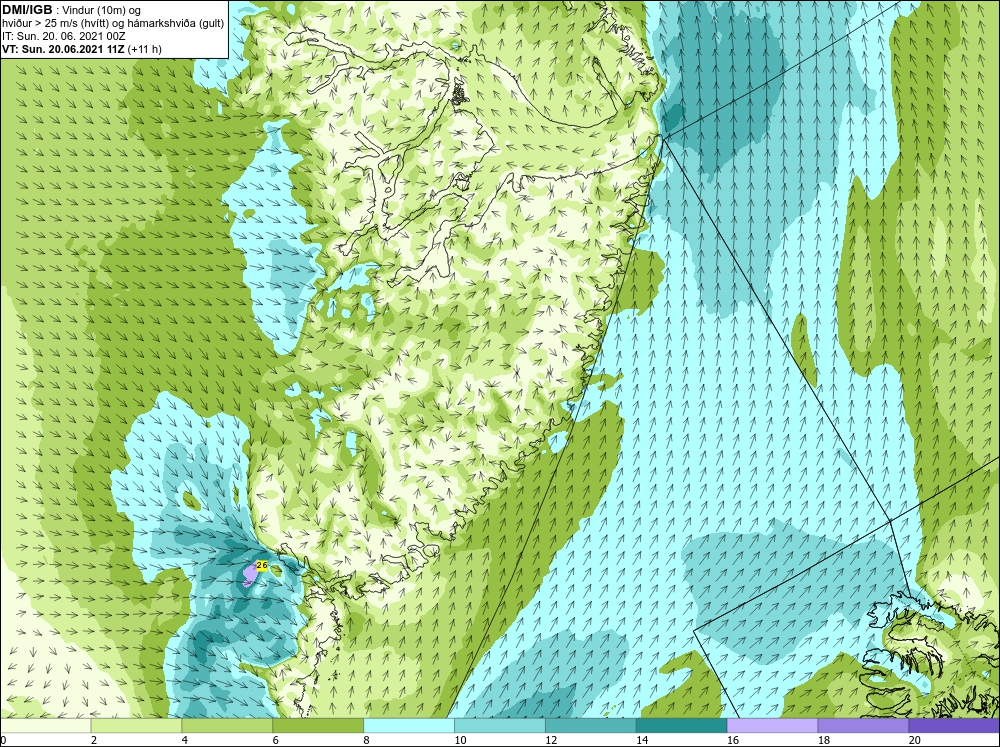Click the purple wind maximum patch on map

click(x=249, y=577)
